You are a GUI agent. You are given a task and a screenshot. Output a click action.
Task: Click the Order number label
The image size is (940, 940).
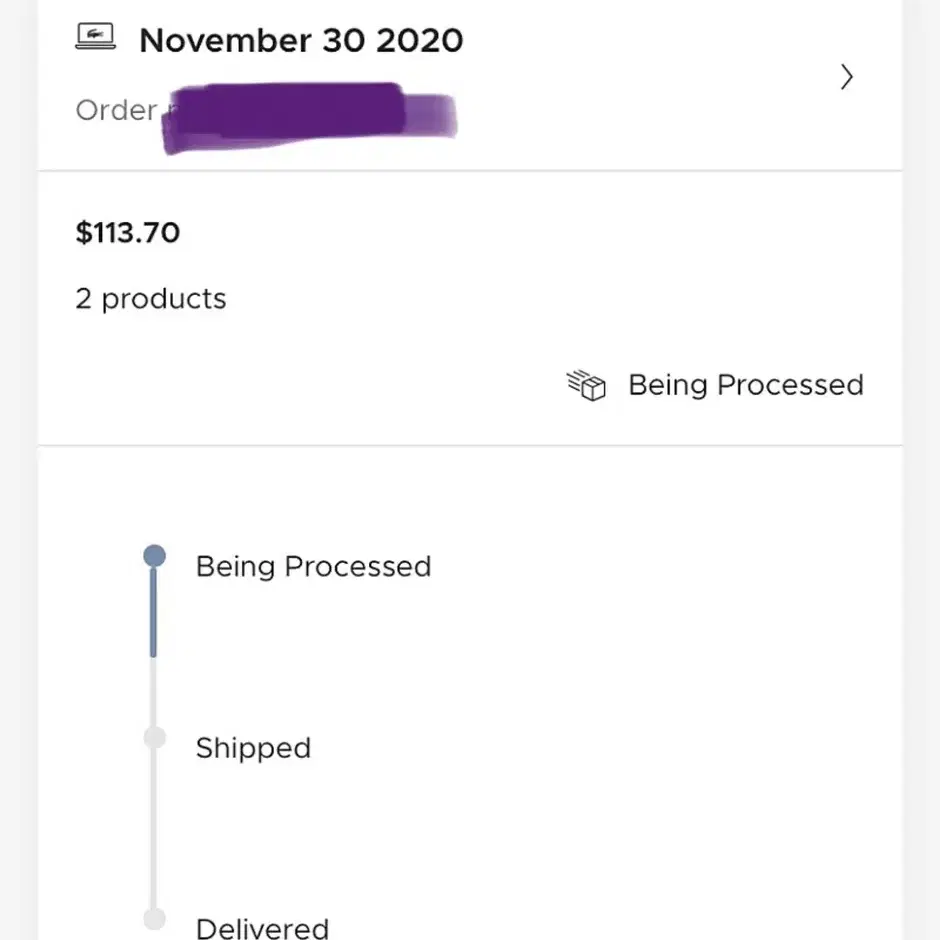click(x=116, y=110)
